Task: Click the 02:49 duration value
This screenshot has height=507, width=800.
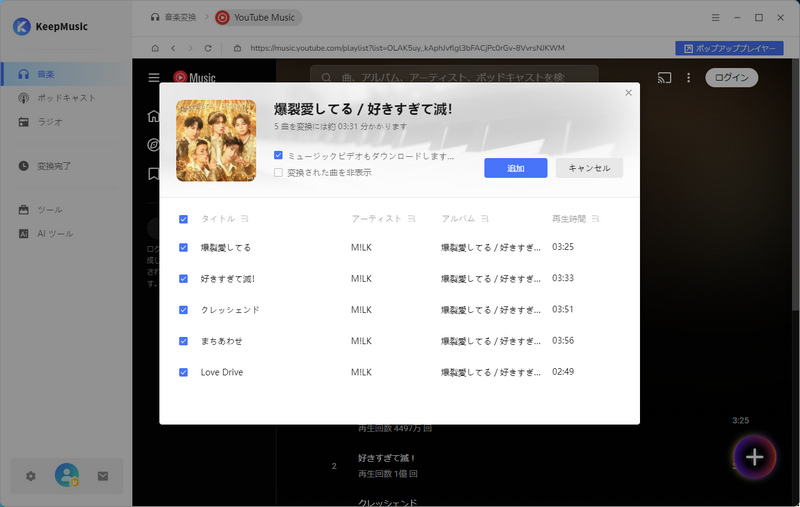Action: pyautogui.click(x=563, y=371)
